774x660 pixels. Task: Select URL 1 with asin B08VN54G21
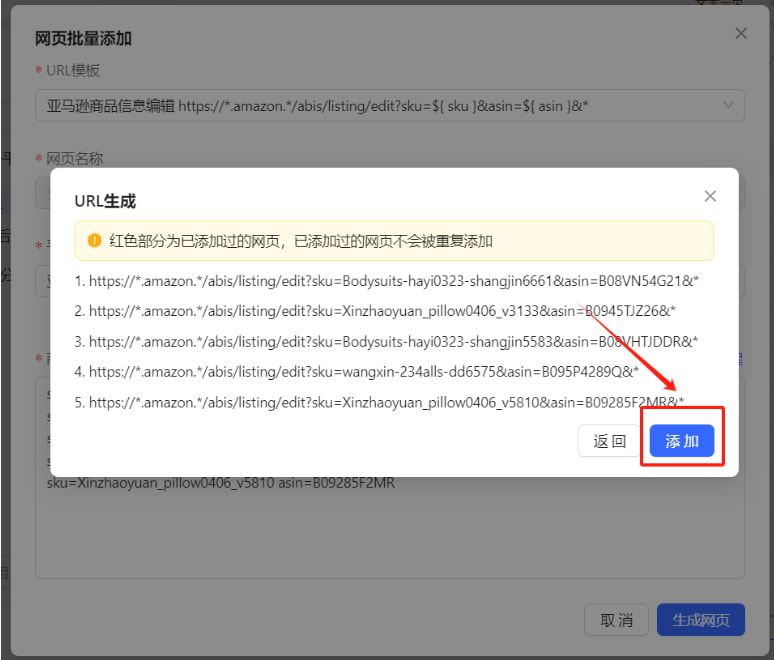tap(387, 281)
